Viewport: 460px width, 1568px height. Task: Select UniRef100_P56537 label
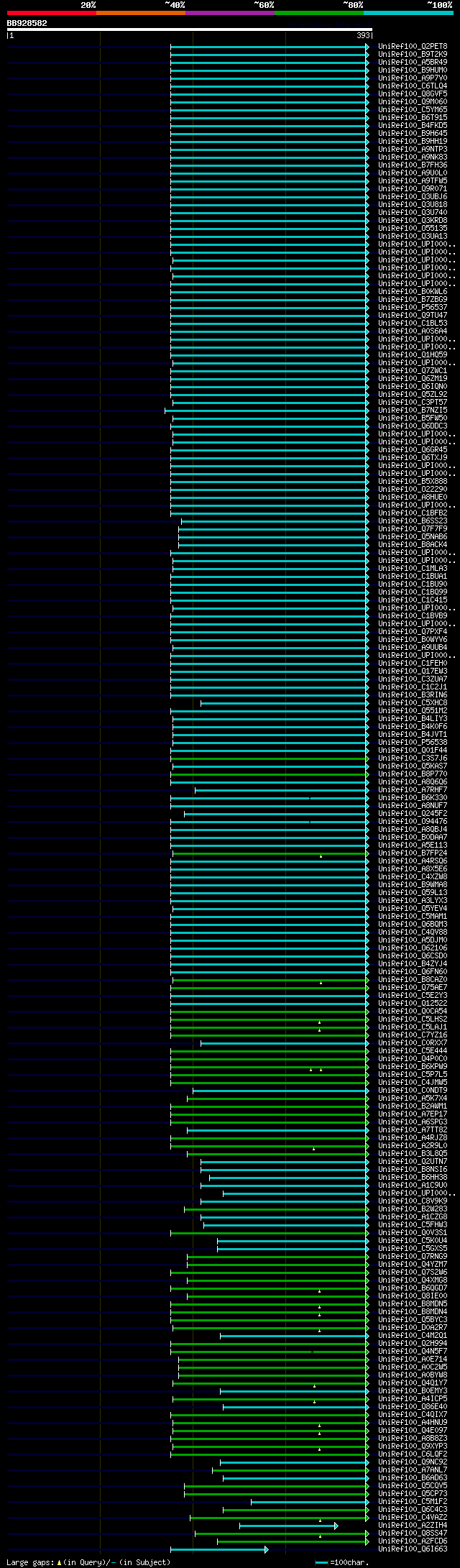point(413,308)
